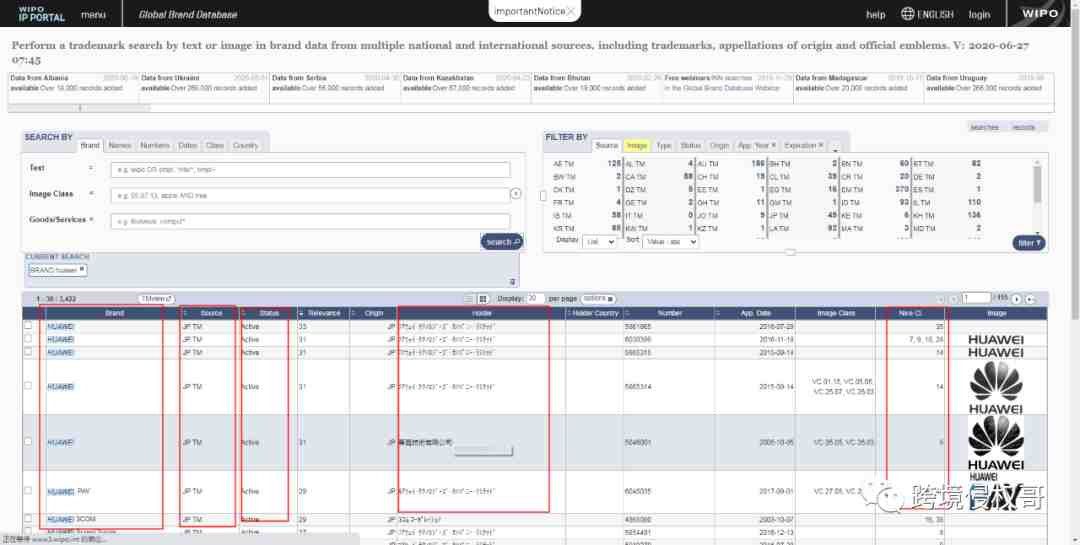
Task: Sort results by Origin column
Action: tap(373, 313)
